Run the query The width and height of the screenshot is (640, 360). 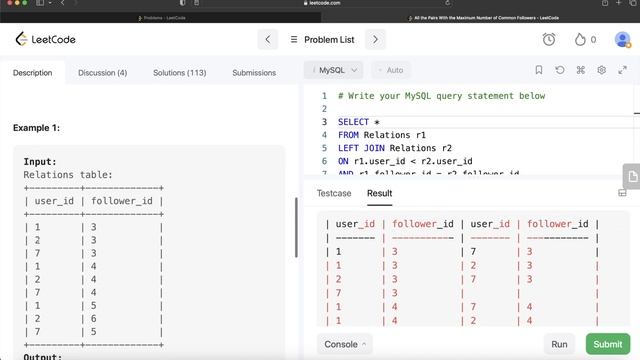[x=559, y=344]
